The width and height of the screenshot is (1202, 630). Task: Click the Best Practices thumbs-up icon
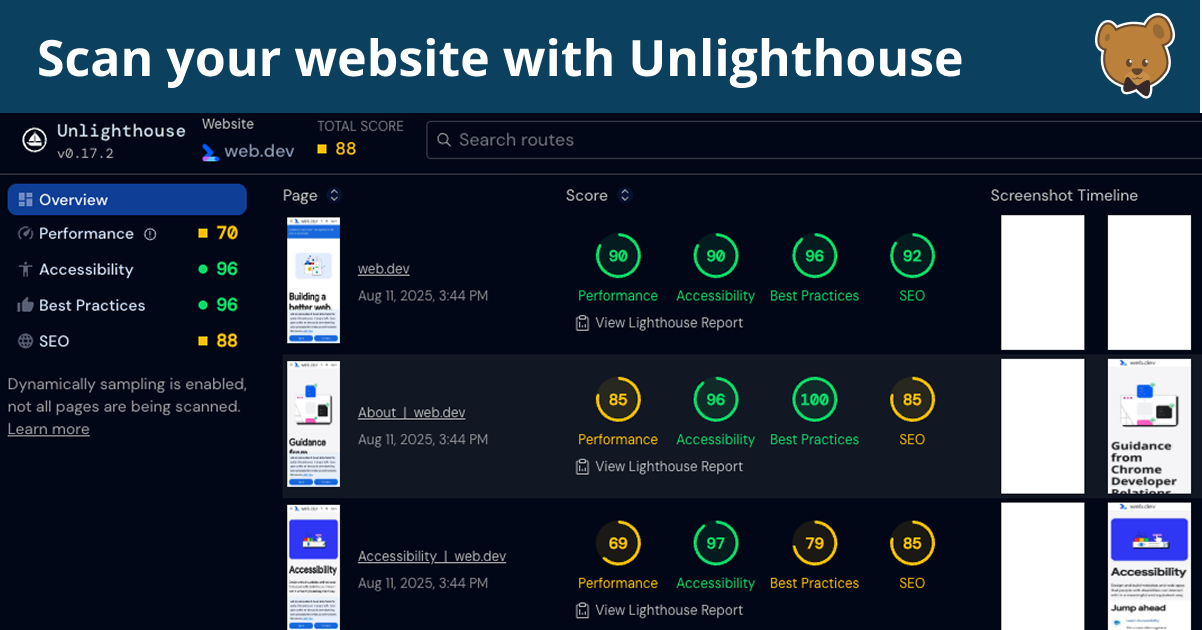pos(23,305)
